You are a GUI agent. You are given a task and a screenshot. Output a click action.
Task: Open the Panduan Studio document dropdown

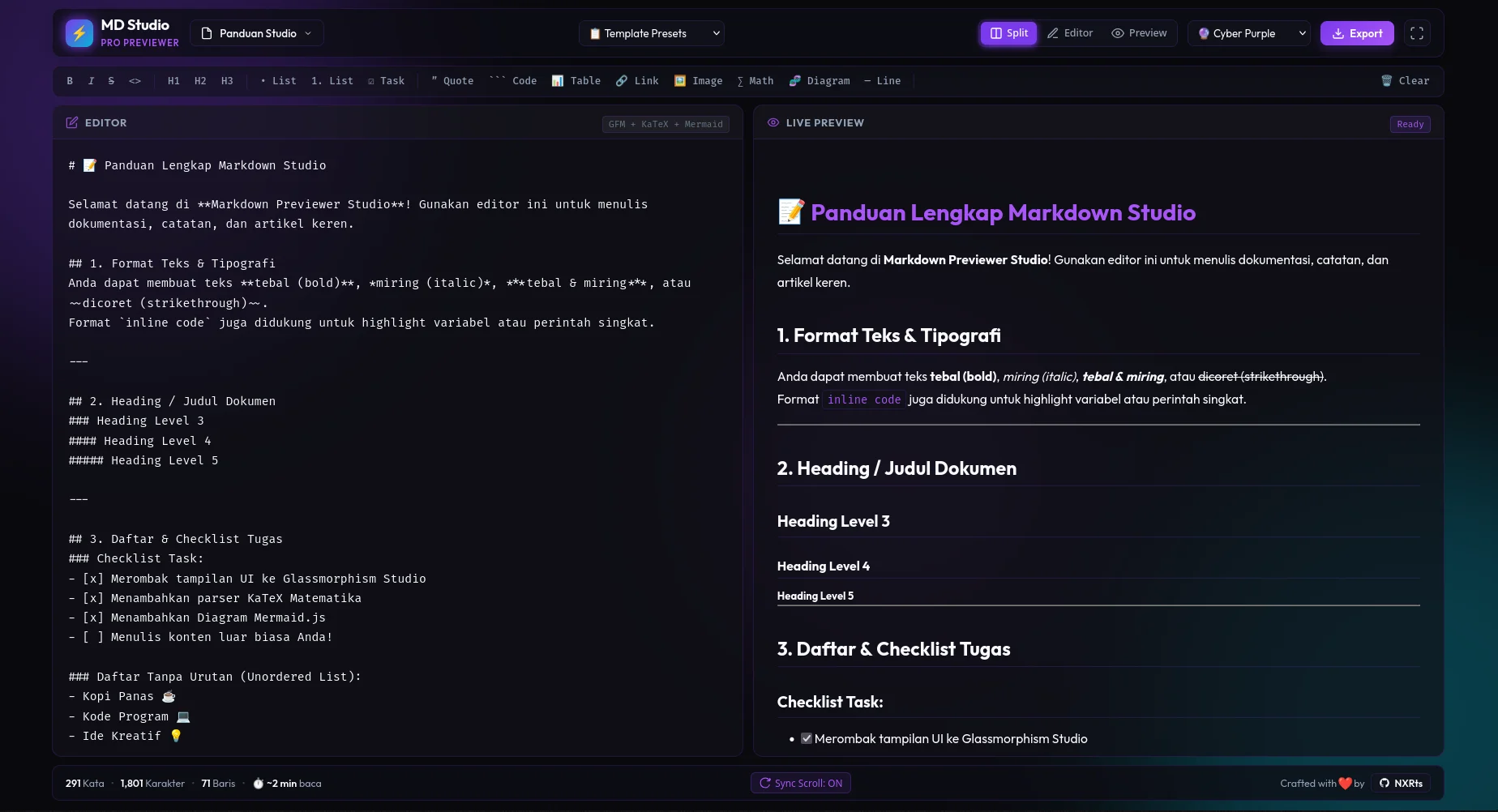257,33
